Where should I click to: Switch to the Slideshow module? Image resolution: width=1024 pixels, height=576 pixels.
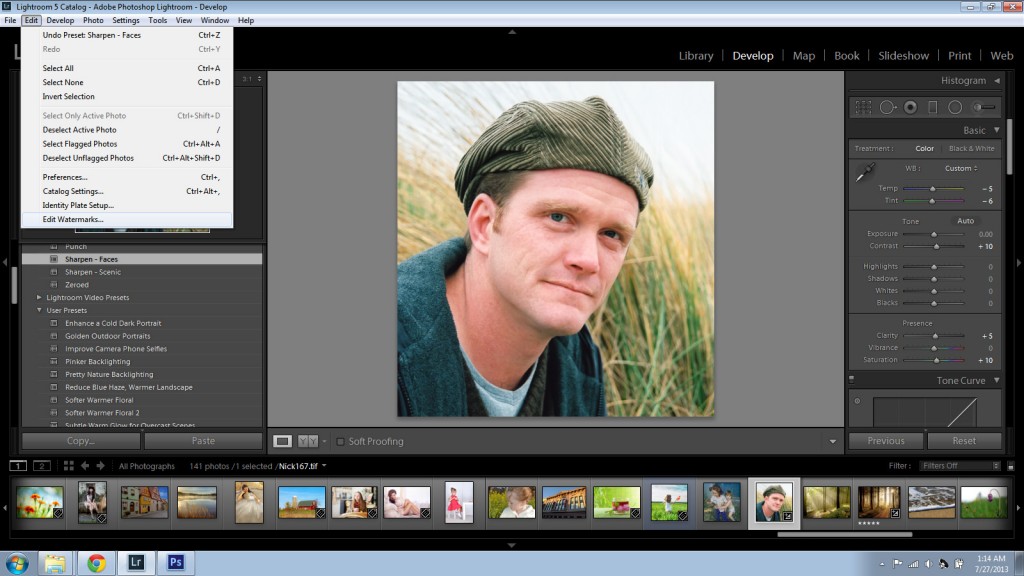[x=903, y=55]
